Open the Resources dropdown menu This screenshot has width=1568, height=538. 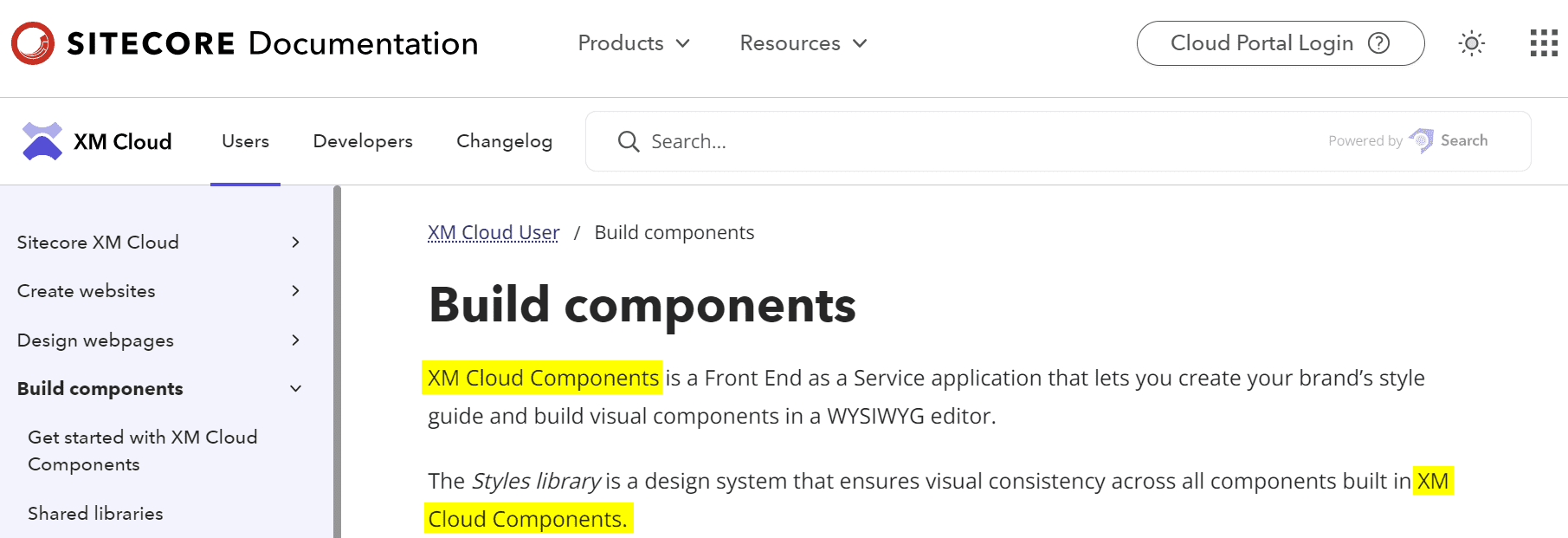[803, 43]
